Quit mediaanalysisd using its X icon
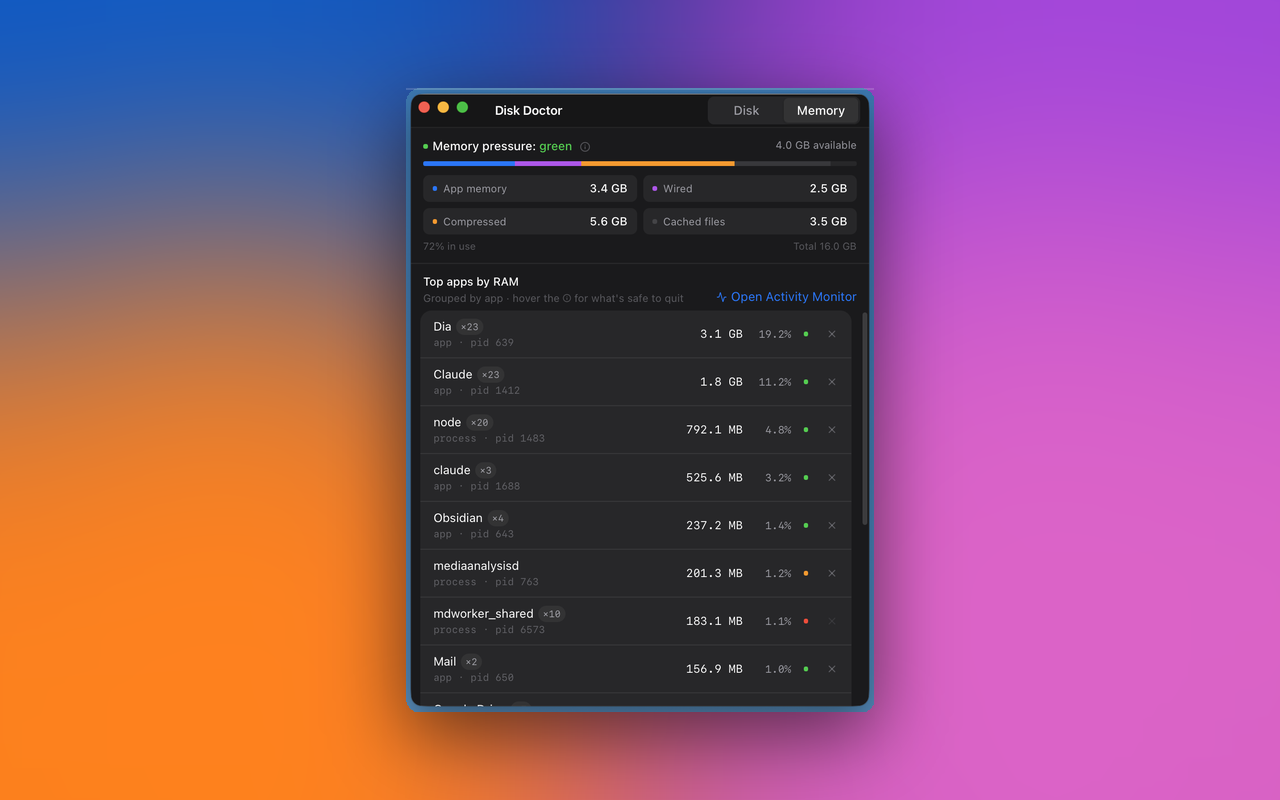The height and width of the screenshot is (800, 1280). click(x=832, y=573)
